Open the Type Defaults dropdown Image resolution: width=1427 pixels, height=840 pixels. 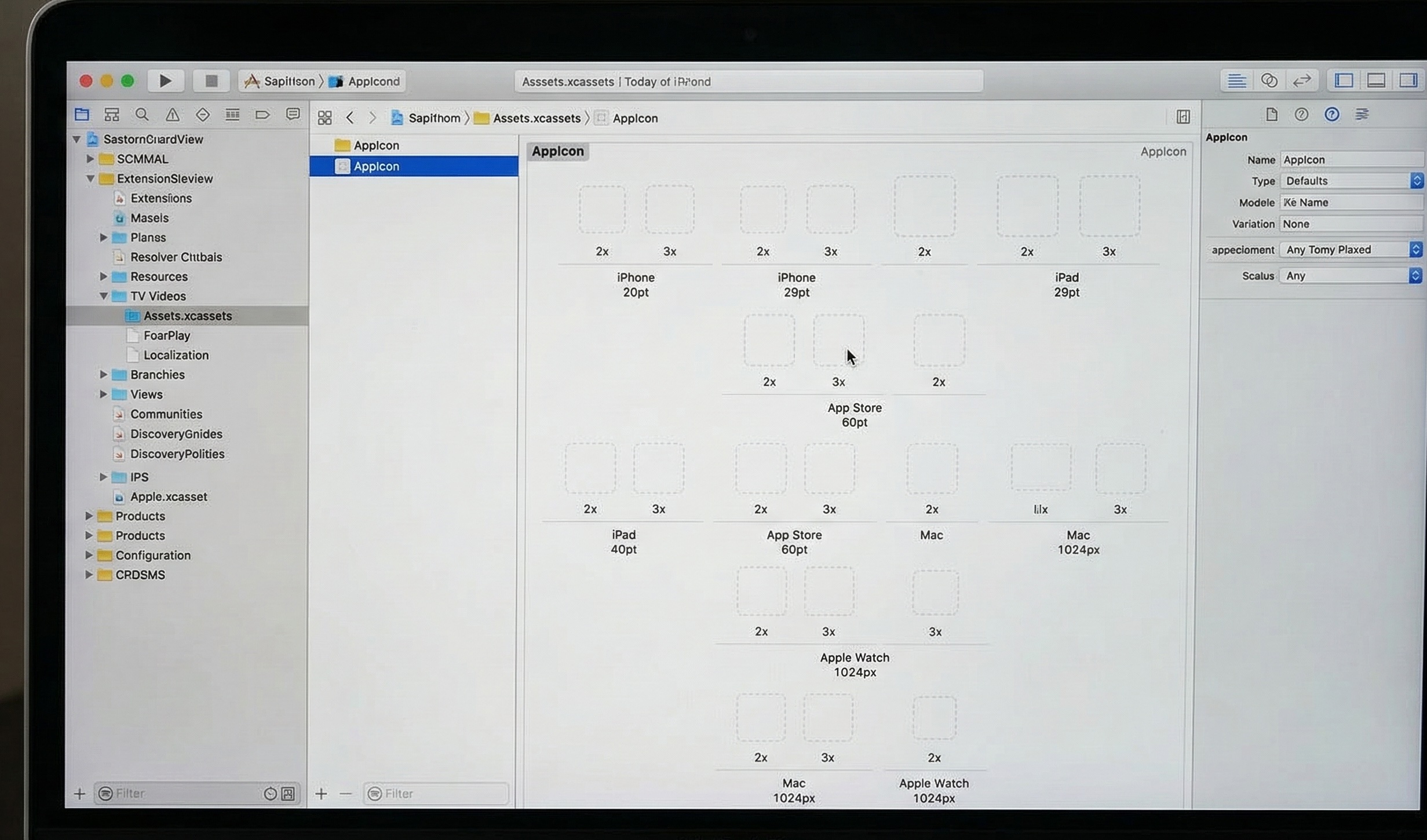click(x=1351, y=181)
